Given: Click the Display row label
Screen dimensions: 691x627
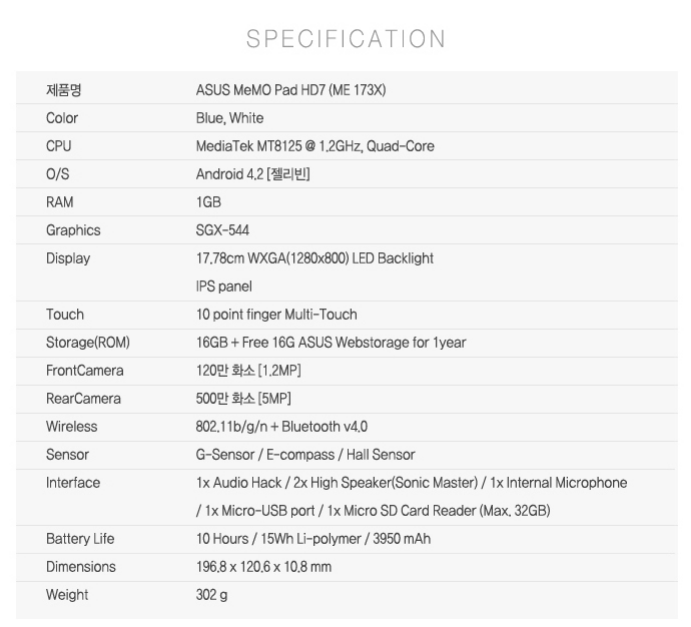Looking at the screenshot, I should coord(68,258).
